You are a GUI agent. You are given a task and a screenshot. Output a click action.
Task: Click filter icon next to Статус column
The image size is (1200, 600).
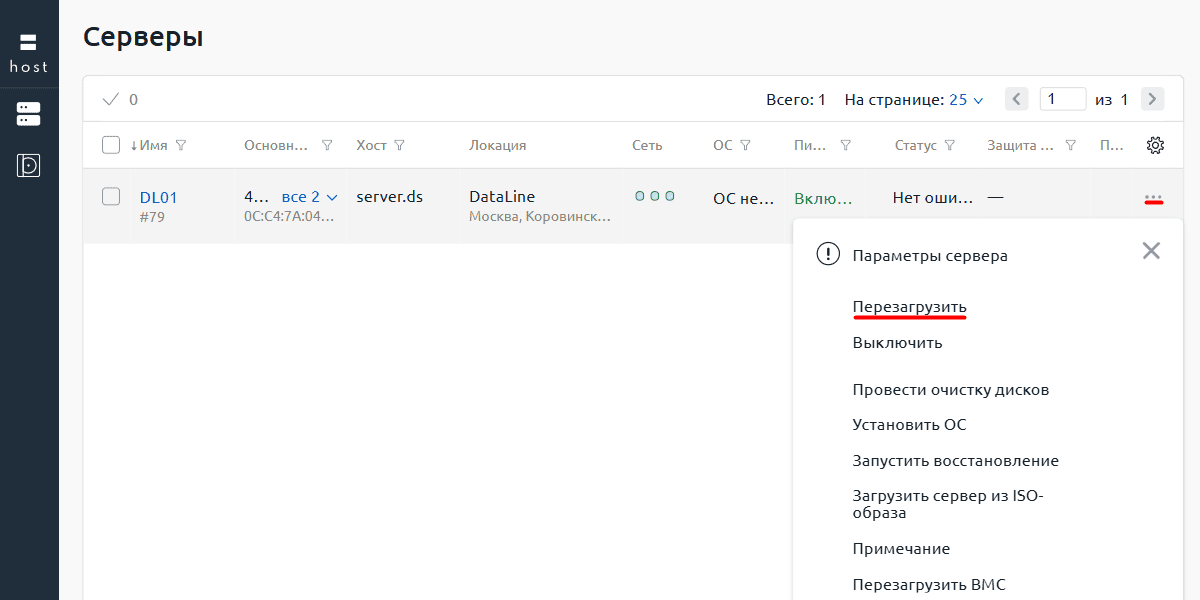tap(950, 145)
